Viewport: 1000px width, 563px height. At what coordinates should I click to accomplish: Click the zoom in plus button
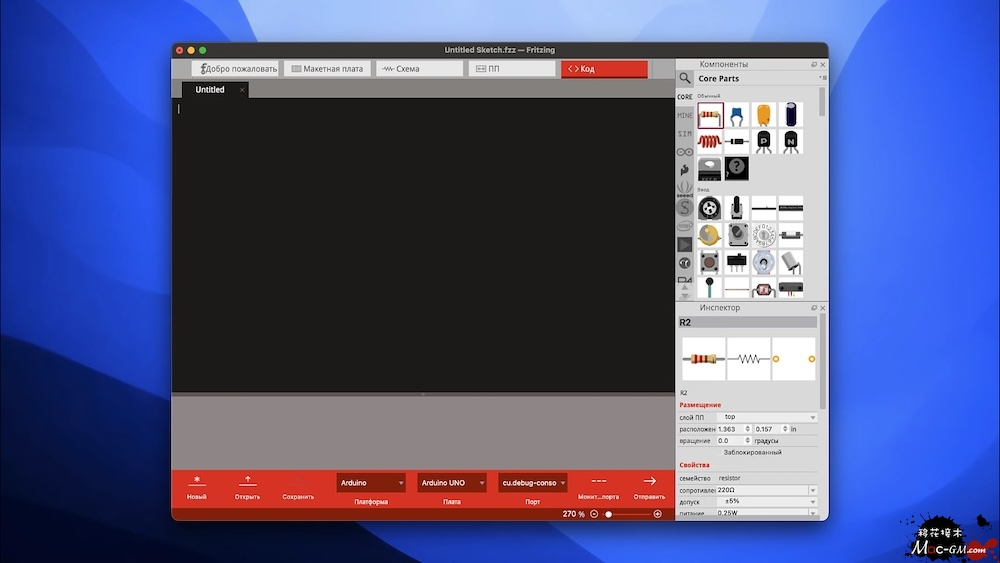[657, 514]
